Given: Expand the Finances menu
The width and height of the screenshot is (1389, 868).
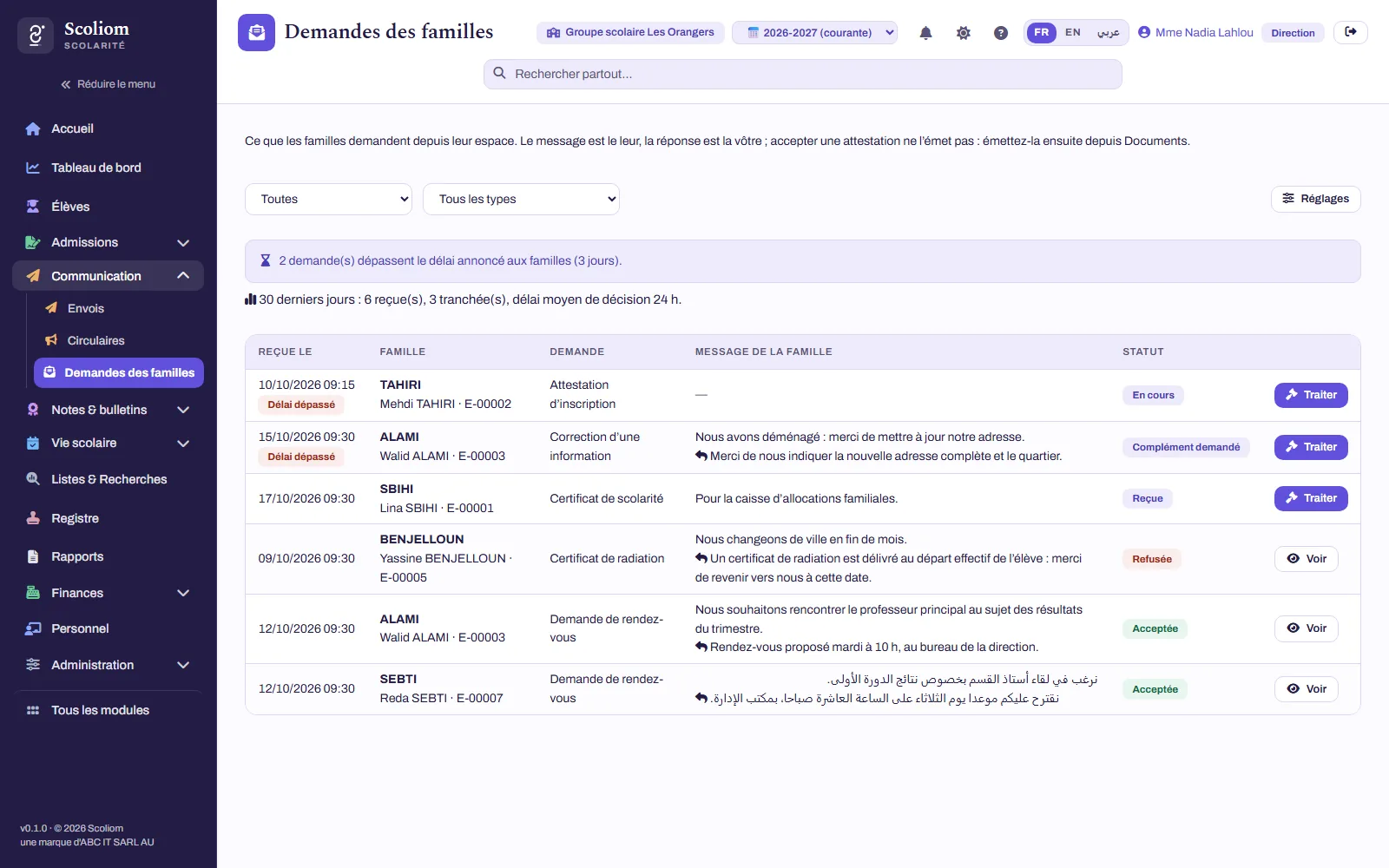Looking at the screenshot, I should 109,593.
